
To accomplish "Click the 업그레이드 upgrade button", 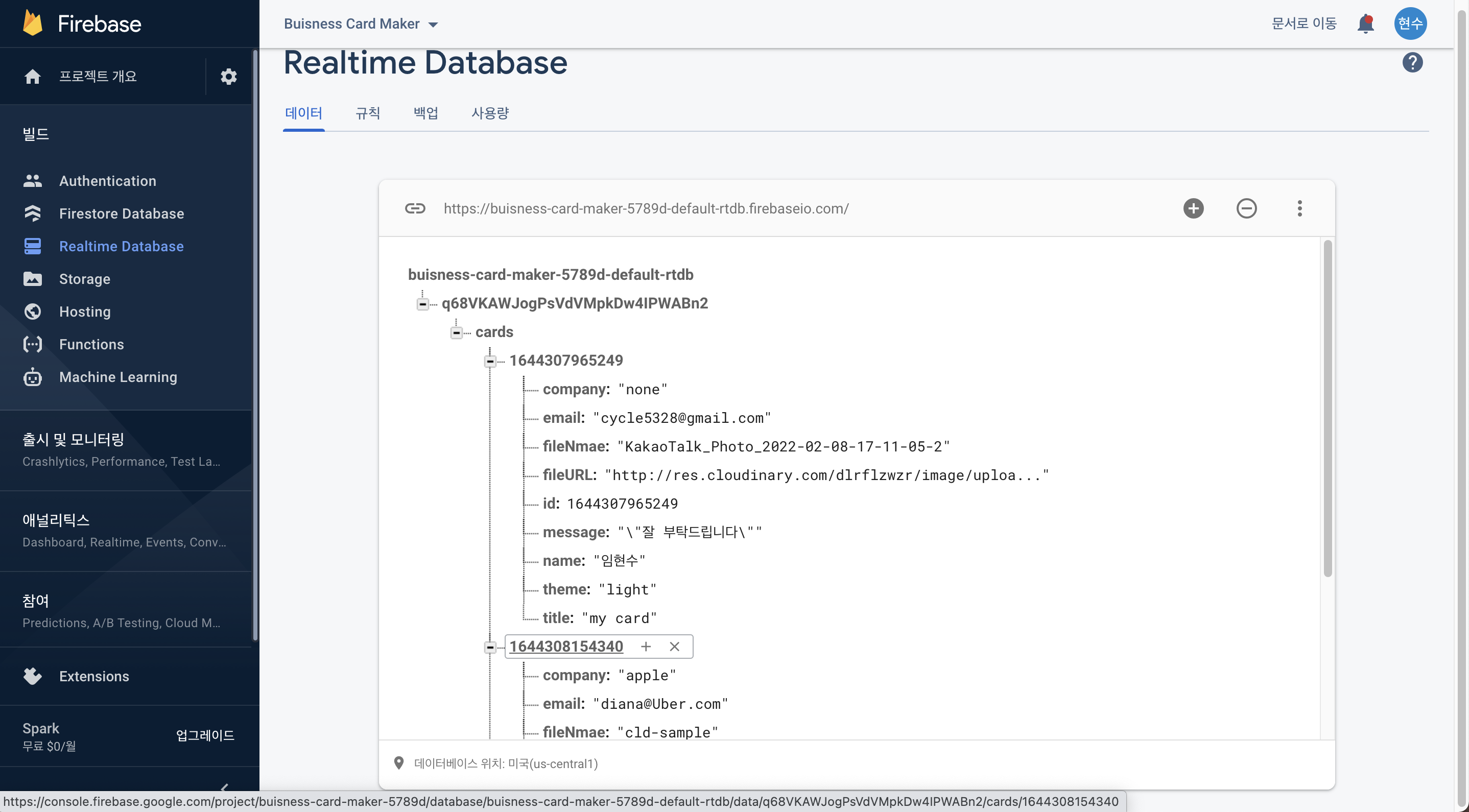I will 205,735.
